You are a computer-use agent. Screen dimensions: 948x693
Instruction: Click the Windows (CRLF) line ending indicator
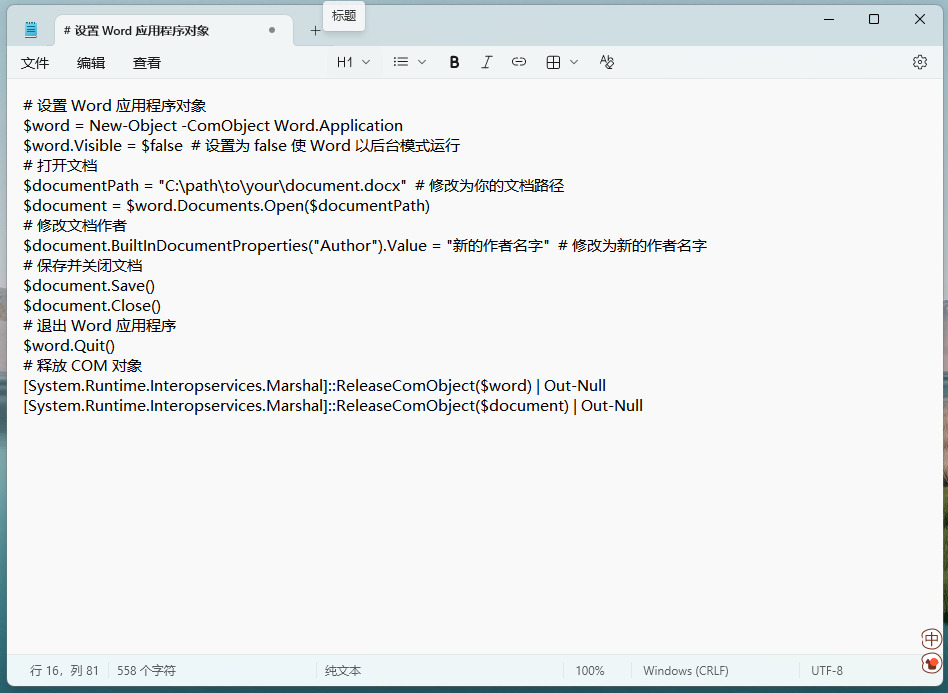pos(686,671)
